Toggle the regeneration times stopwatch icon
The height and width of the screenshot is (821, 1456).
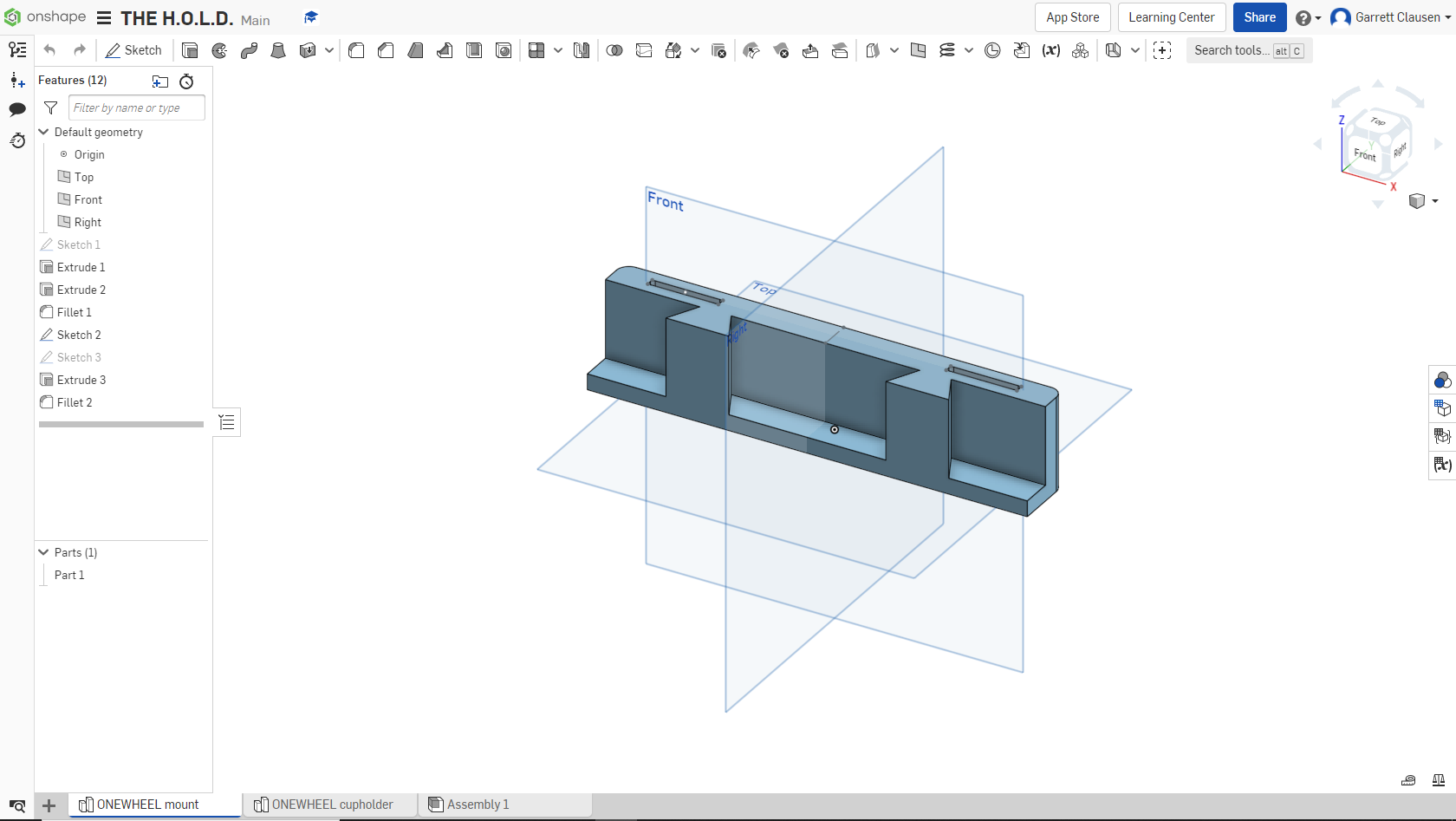[186, 81]
